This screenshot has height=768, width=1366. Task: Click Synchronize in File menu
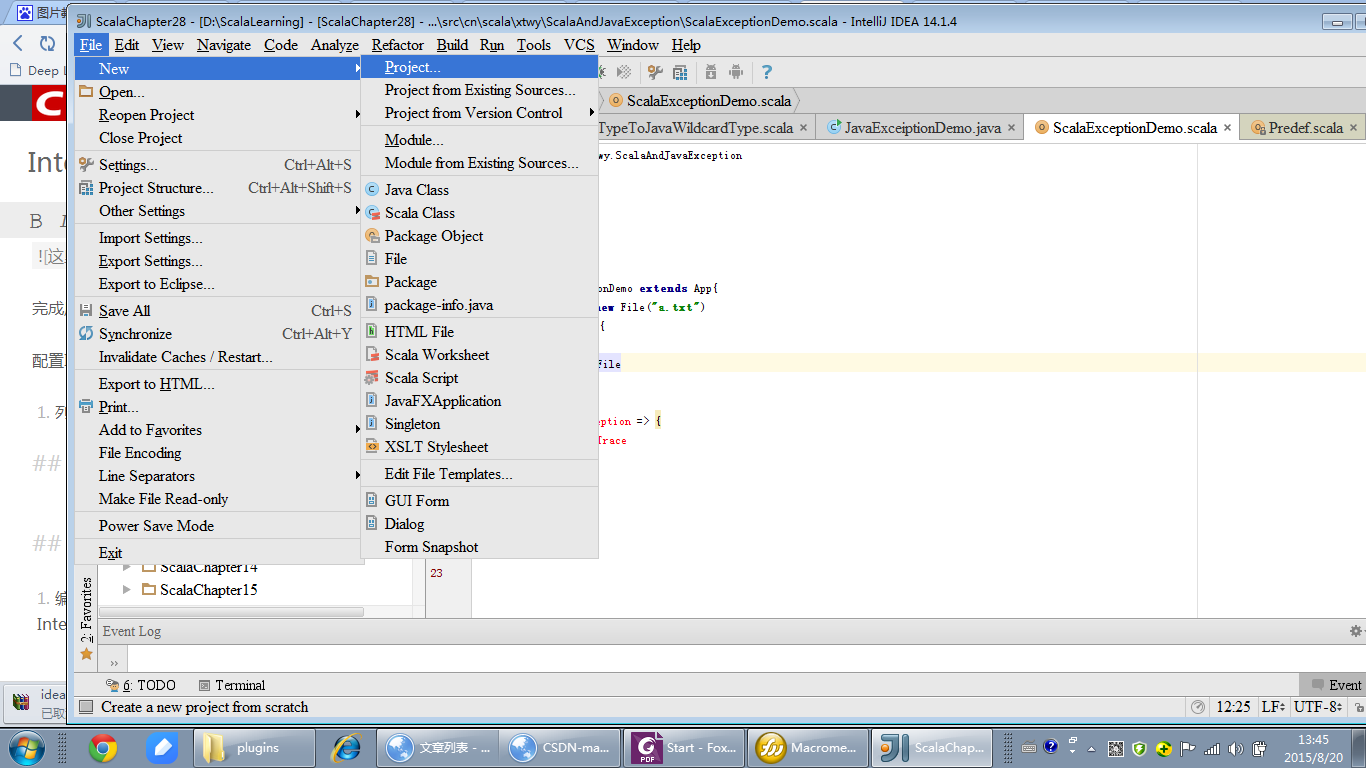218,334
